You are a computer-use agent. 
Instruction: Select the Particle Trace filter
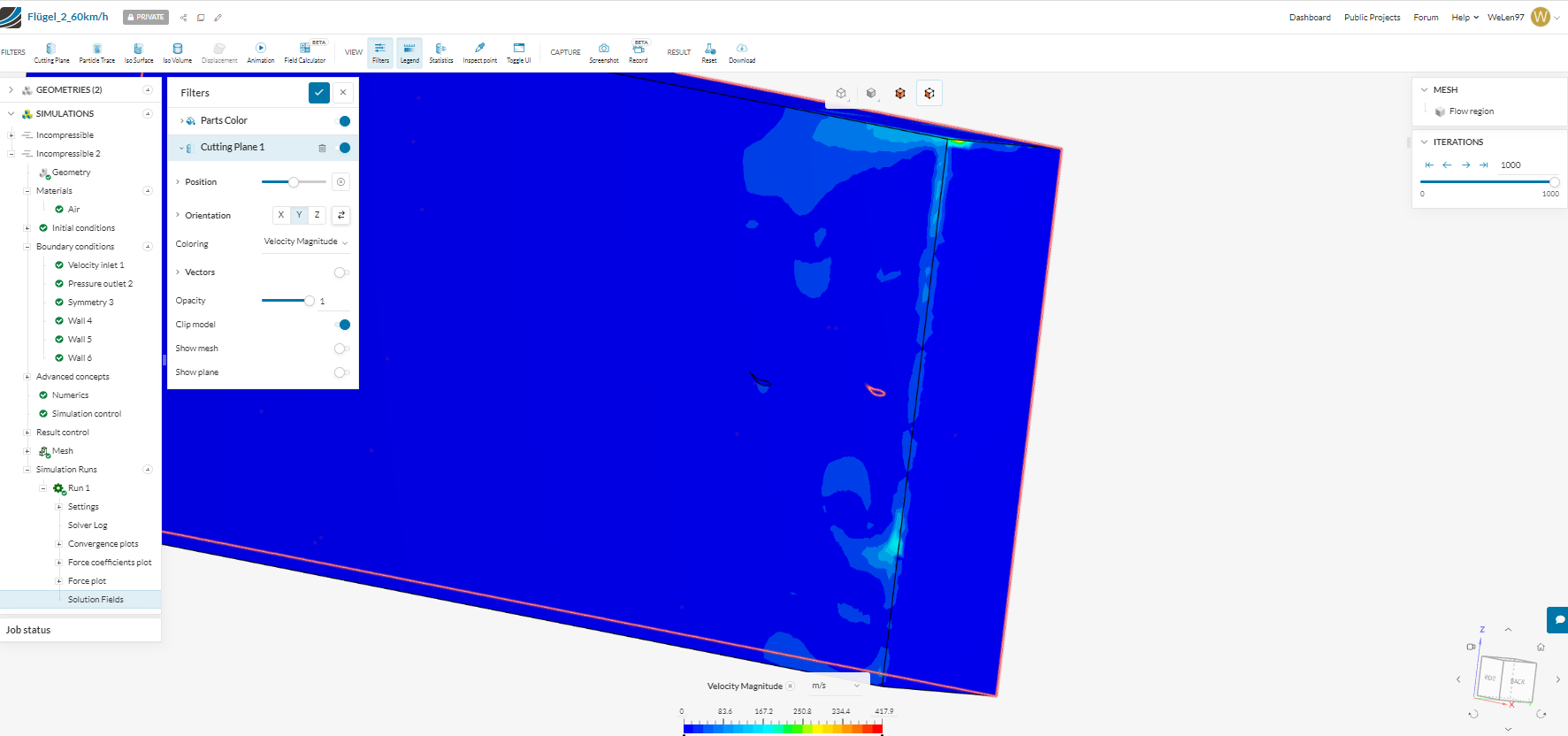[96, 53]
